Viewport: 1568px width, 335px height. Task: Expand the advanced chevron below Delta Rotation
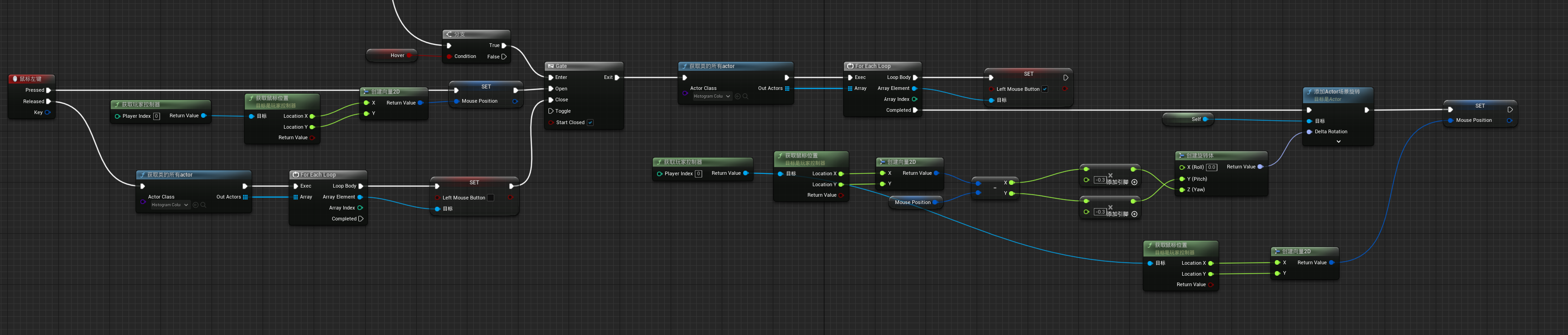[1338, 141]
